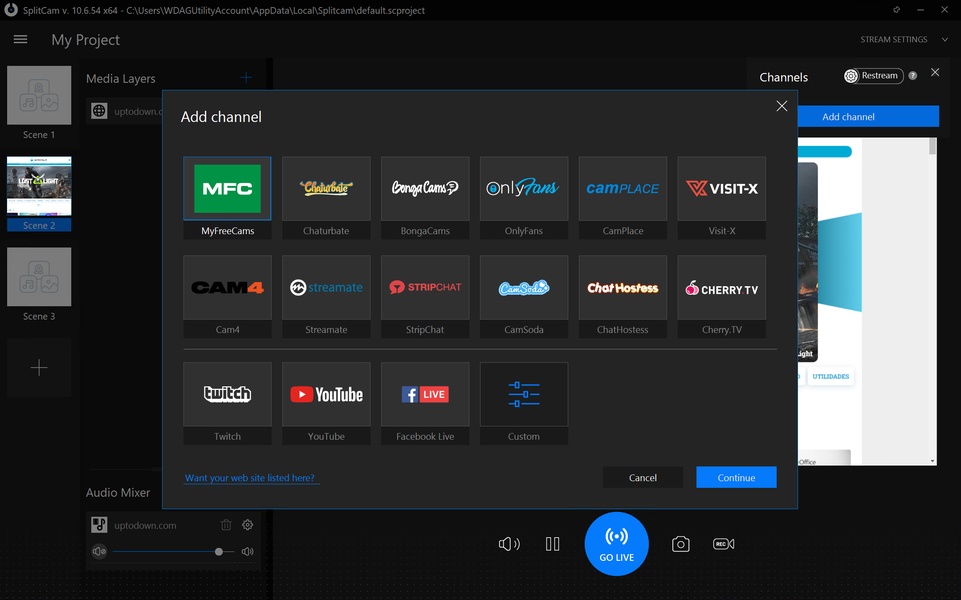Image resolution: width=961 pixels, height=600 pixels.
Task: Open "Want your web site listed here?" link
Action: [250, 478]
